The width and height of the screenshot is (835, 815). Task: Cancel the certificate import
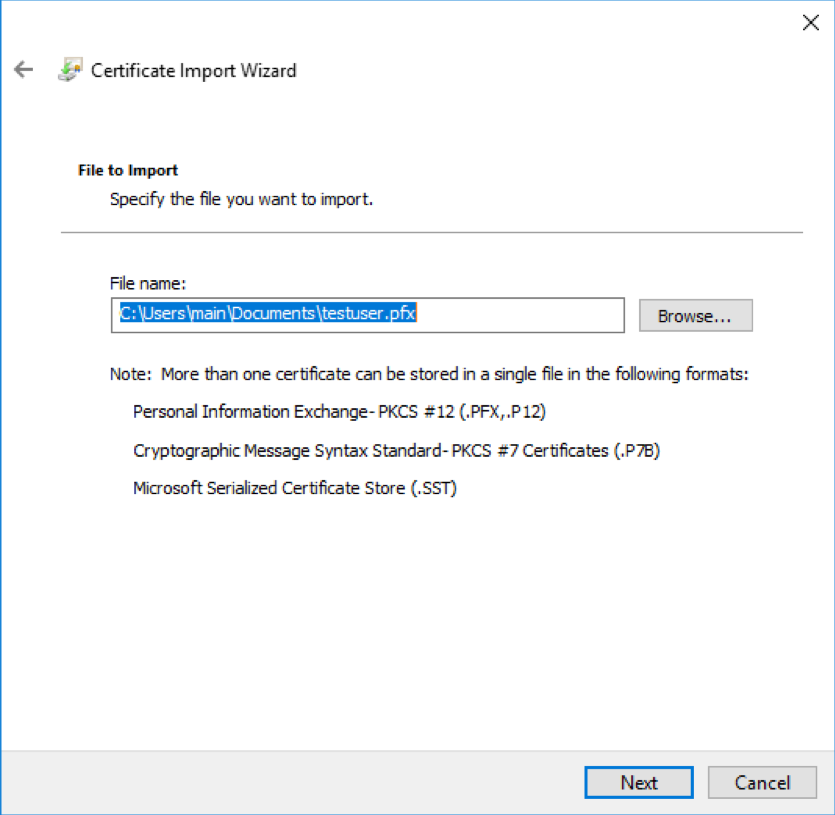point(762,783)
